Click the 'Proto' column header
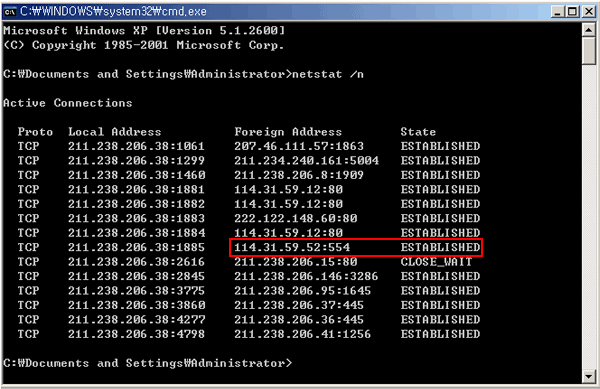 35,132
